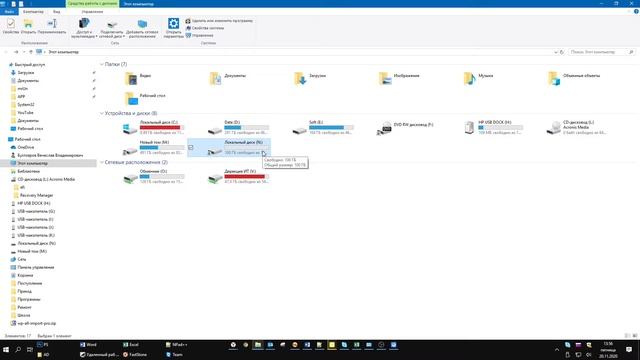Click usage bar of Data (D:)

click(x=247, y=127)
